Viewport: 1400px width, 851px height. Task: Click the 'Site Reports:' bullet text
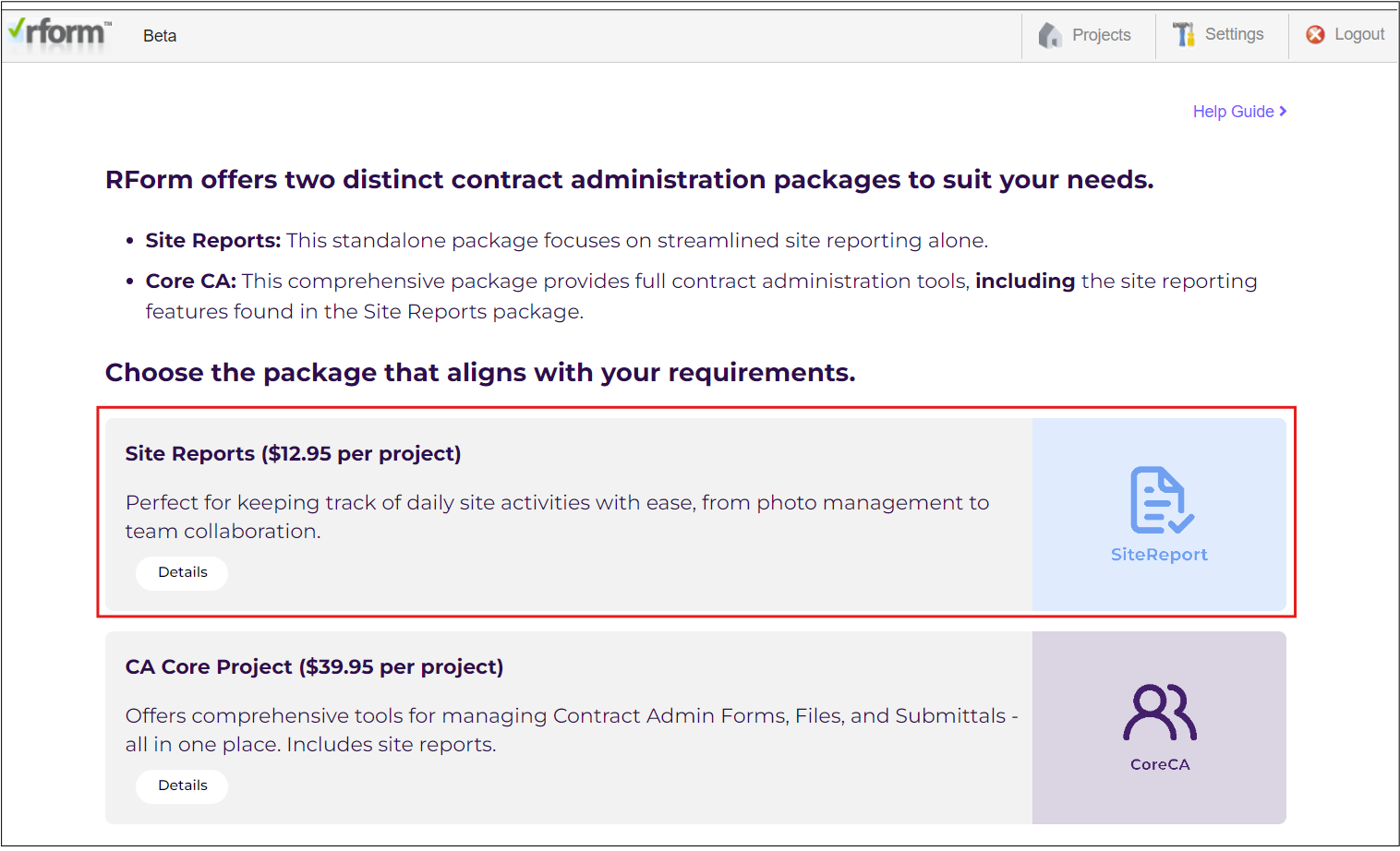[213, 241]
